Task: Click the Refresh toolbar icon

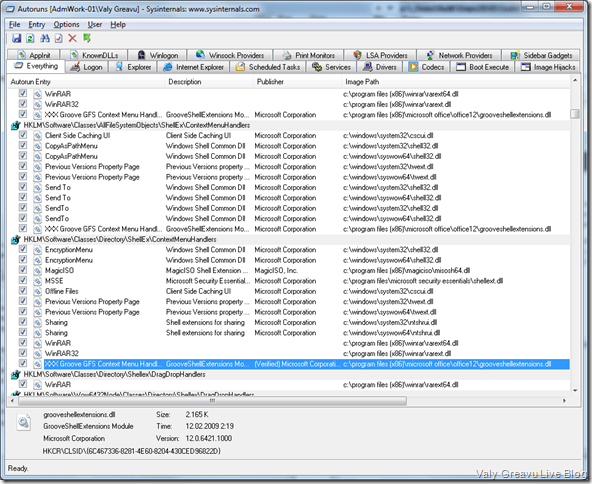Action: coord(30,38)
